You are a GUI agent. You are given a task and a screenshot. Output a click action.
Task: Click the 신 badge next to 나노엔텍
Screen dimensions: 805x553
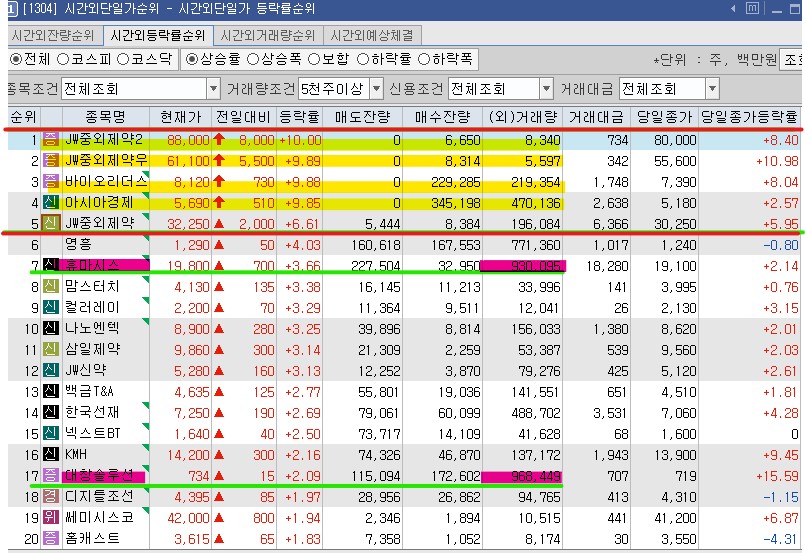[50, 328]
